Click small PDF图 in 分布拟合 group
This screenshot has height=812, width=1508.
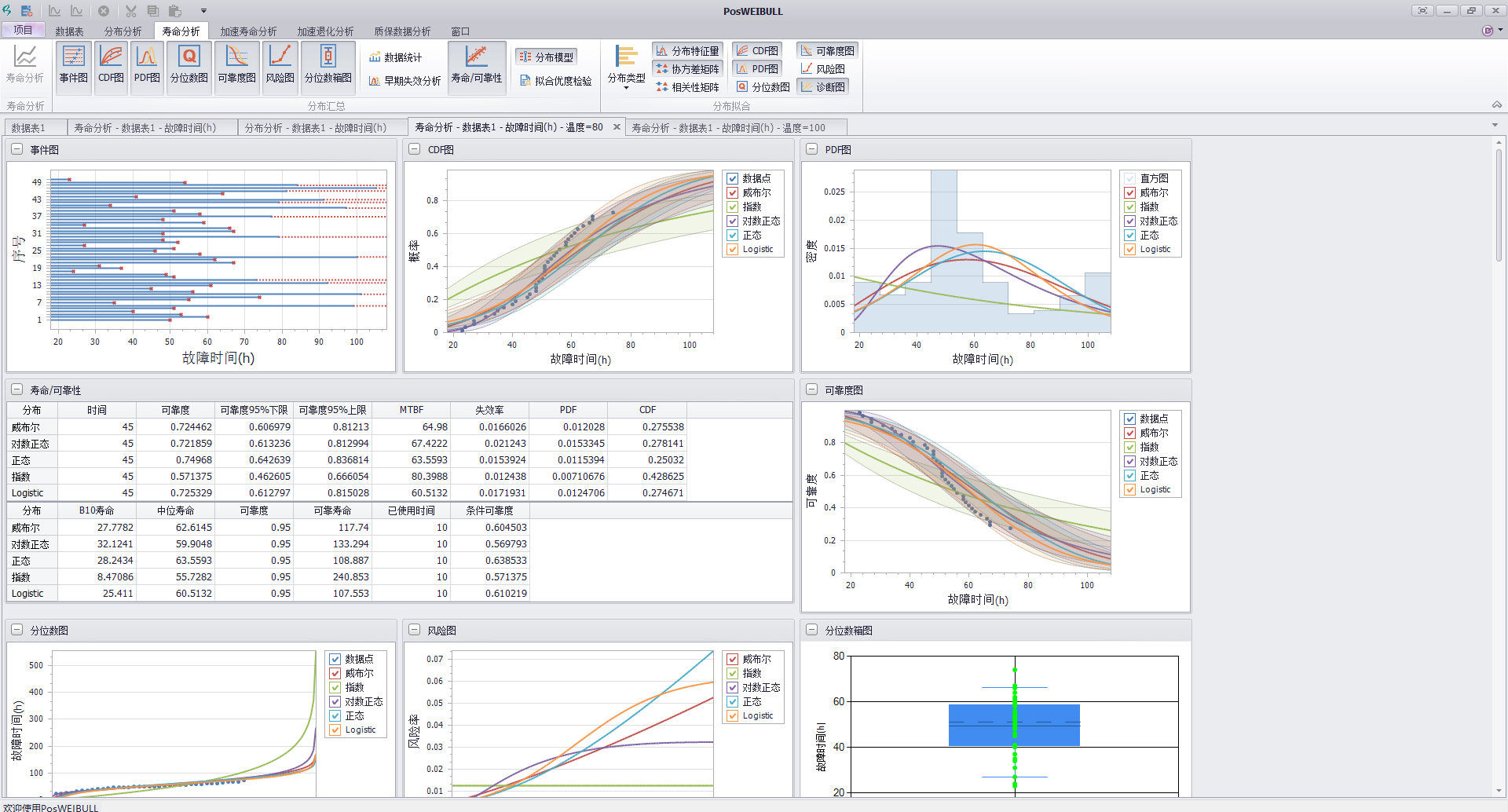point(757,69)
